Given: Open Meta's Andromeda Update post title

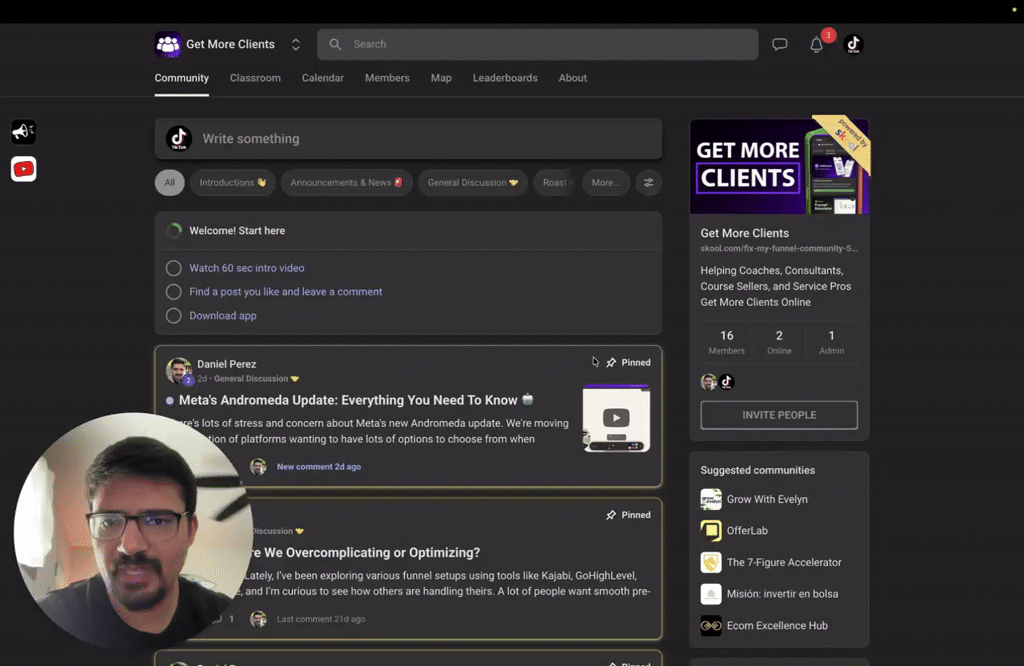Looking at the screenshot, I should (348, 400).
